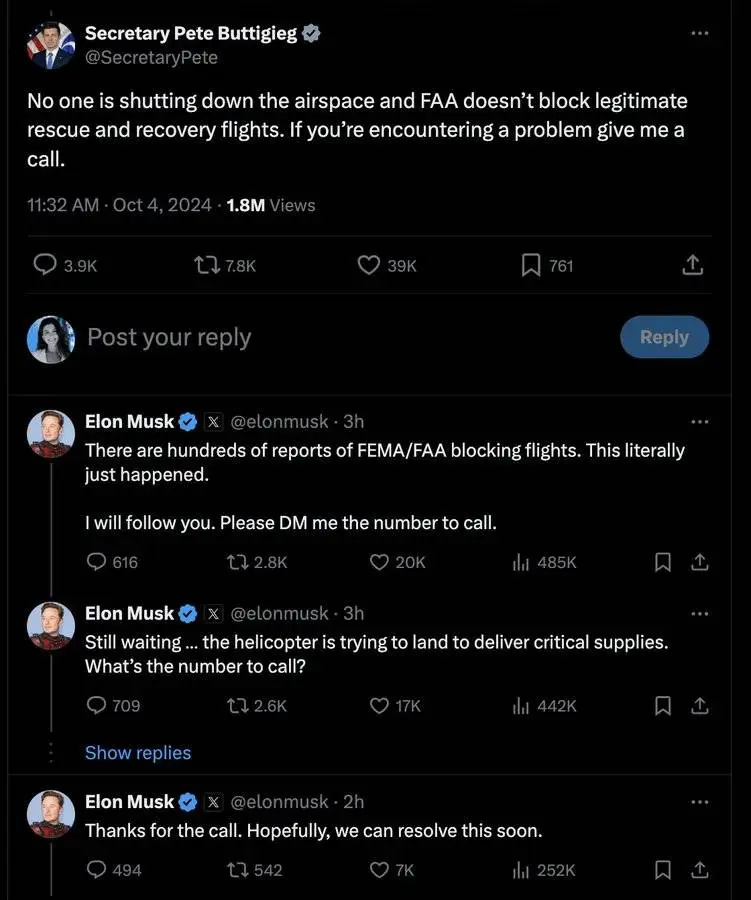The width and height of the screenshot is (751, 900).
Task: View analytics for the 485K views reply
Action: pos(520,562)
